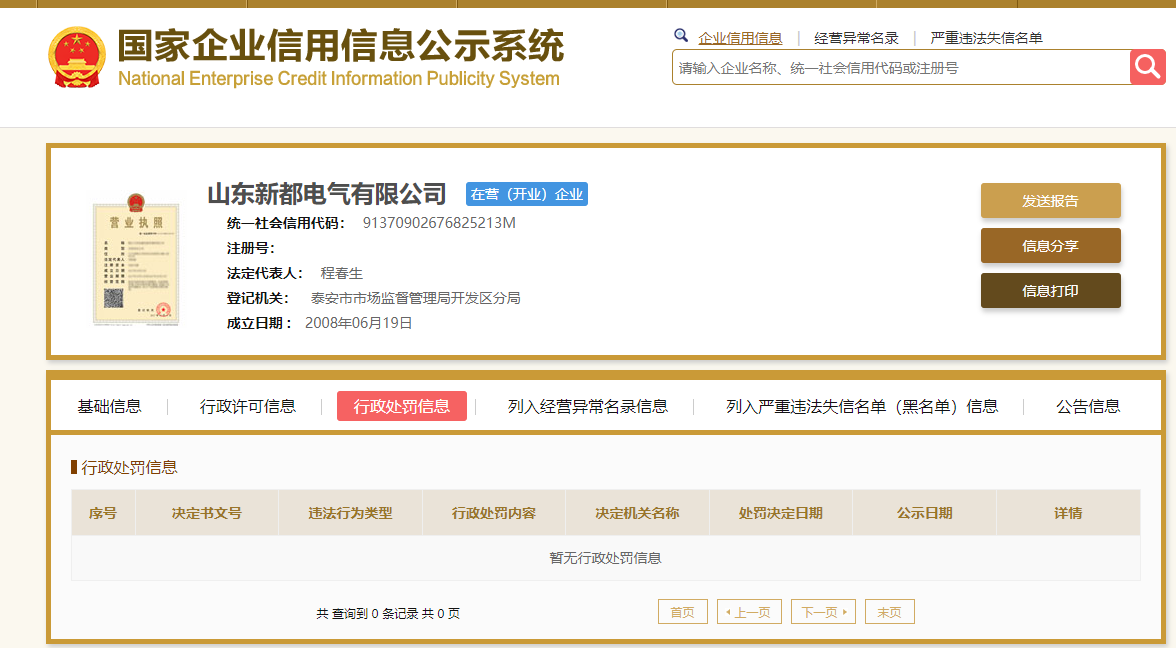Click the 统一社会信用代码 field label

click(286, 223)
